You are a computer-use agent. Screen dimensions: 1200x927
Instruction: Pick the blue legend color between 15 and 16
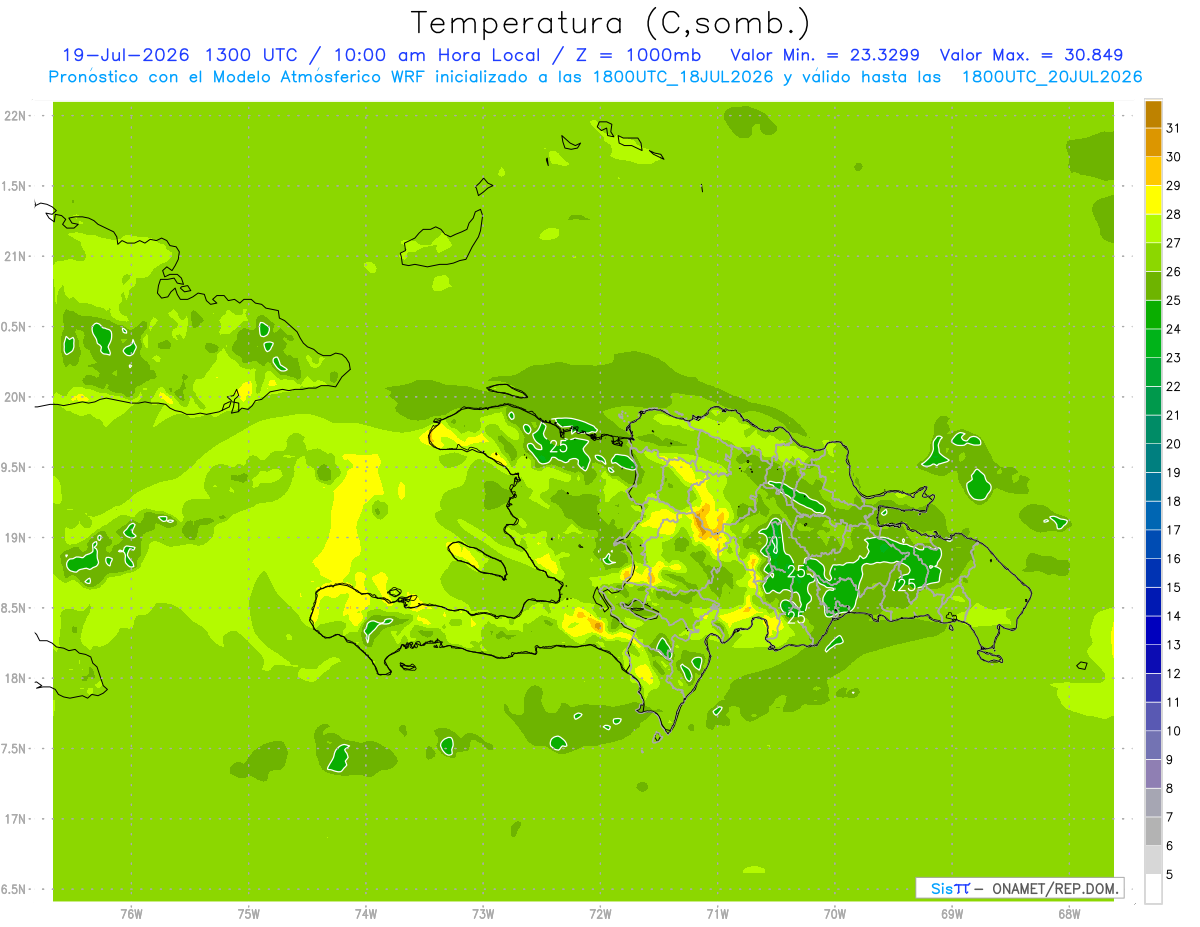click(1153, 573)
